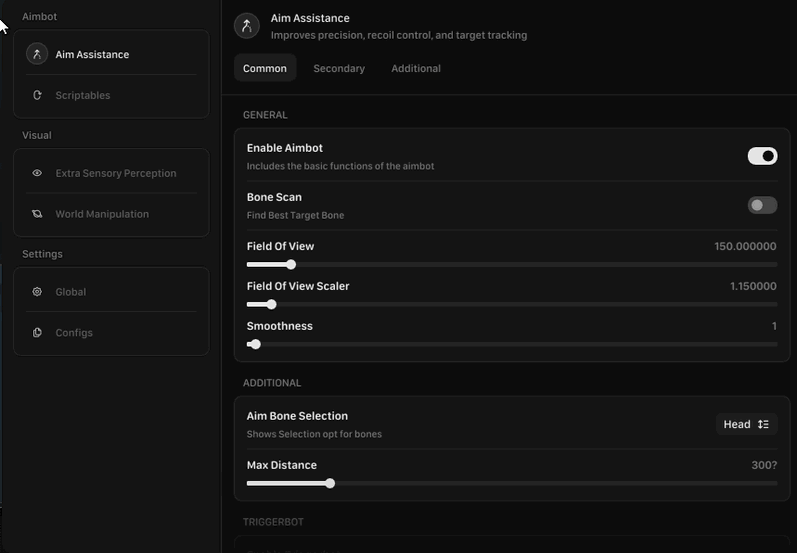Open World Manipulation via its icon
This screenshot has width=797, height=553.
[x=37, y=214]
